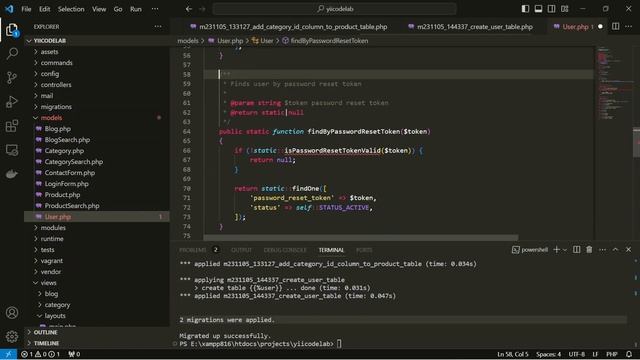Change encoding via UTF-8 status item

(x=576, y=354)
